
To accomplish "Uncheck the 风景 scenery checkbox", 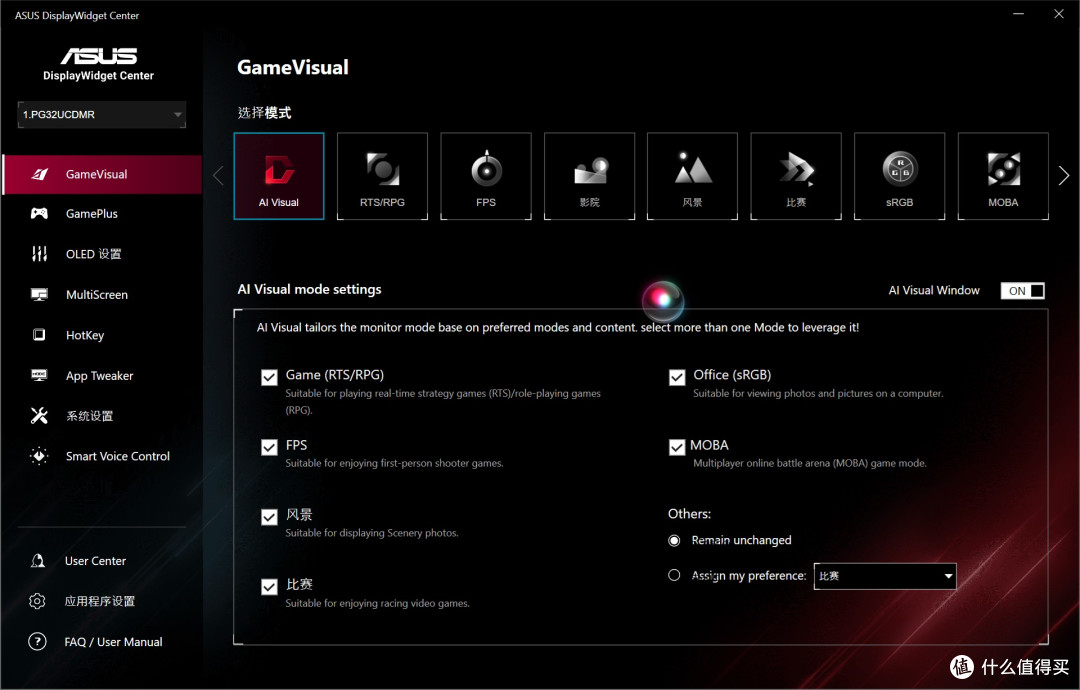I will (269, 517).
